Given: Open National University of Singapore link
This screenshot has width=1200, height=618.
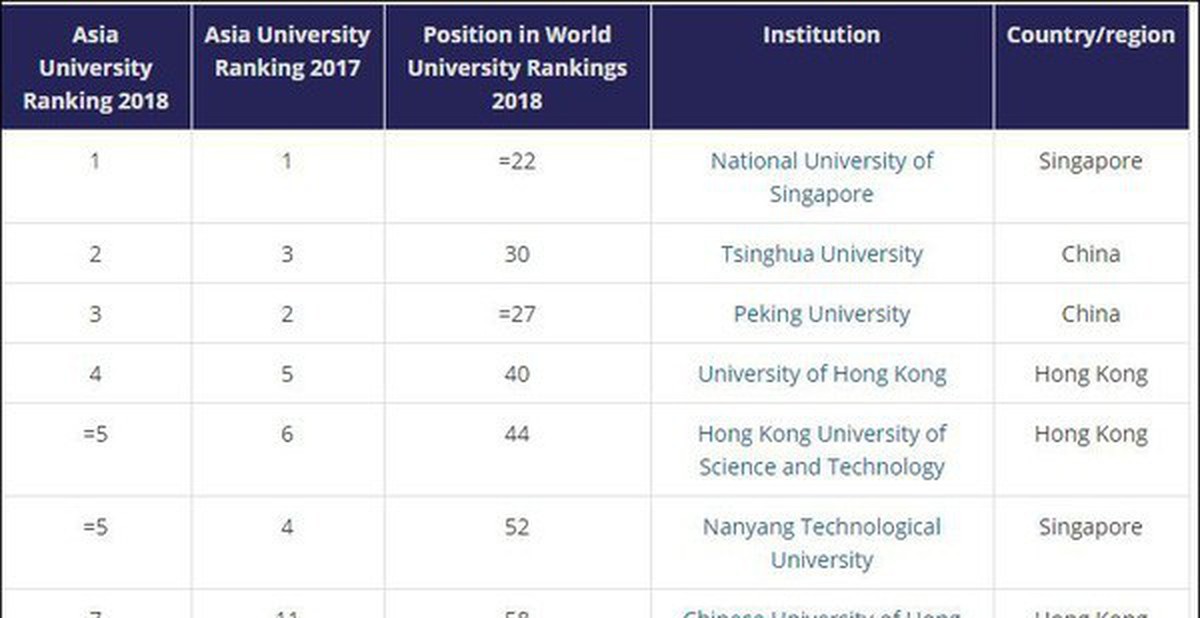Looking at the screenshot, I should coord(822,177).
